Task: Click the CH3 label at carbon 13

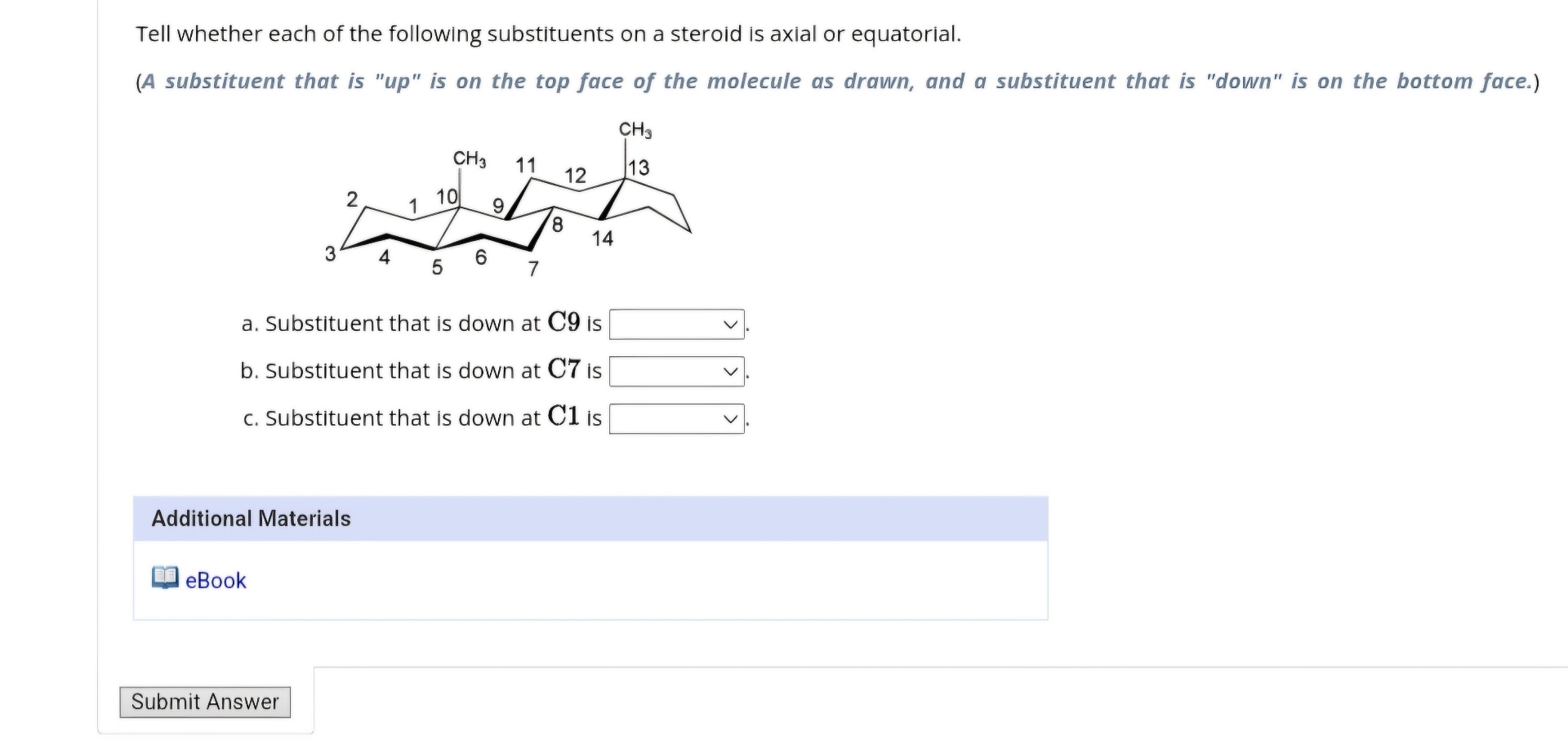Action: click(x=635, y=128)
